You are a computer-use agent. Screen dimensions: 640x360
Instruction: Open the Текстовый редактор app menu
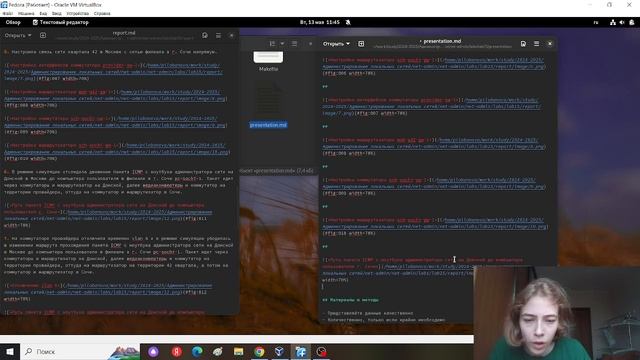[60, 22]
